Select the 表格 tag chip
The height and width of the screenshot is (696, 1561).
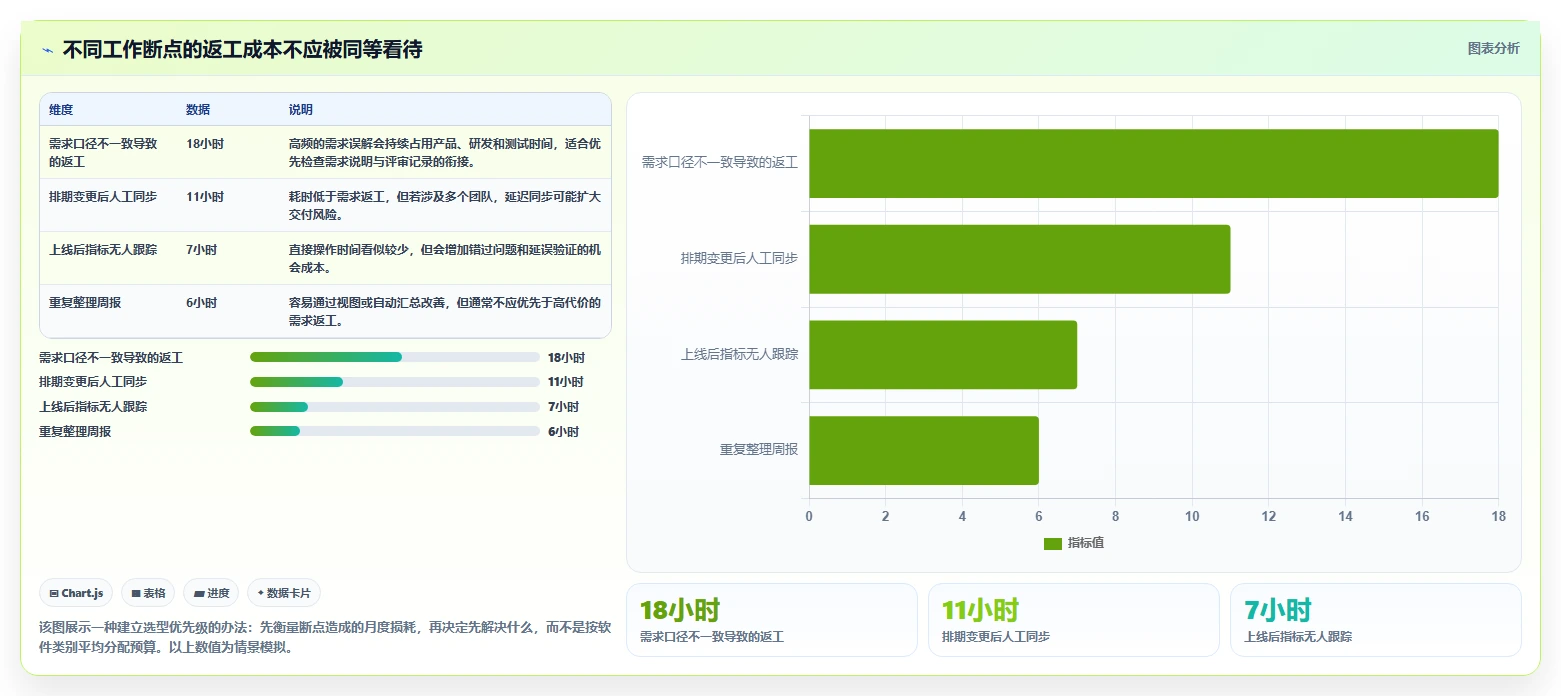pyautogui.click(x=148, y=593)
